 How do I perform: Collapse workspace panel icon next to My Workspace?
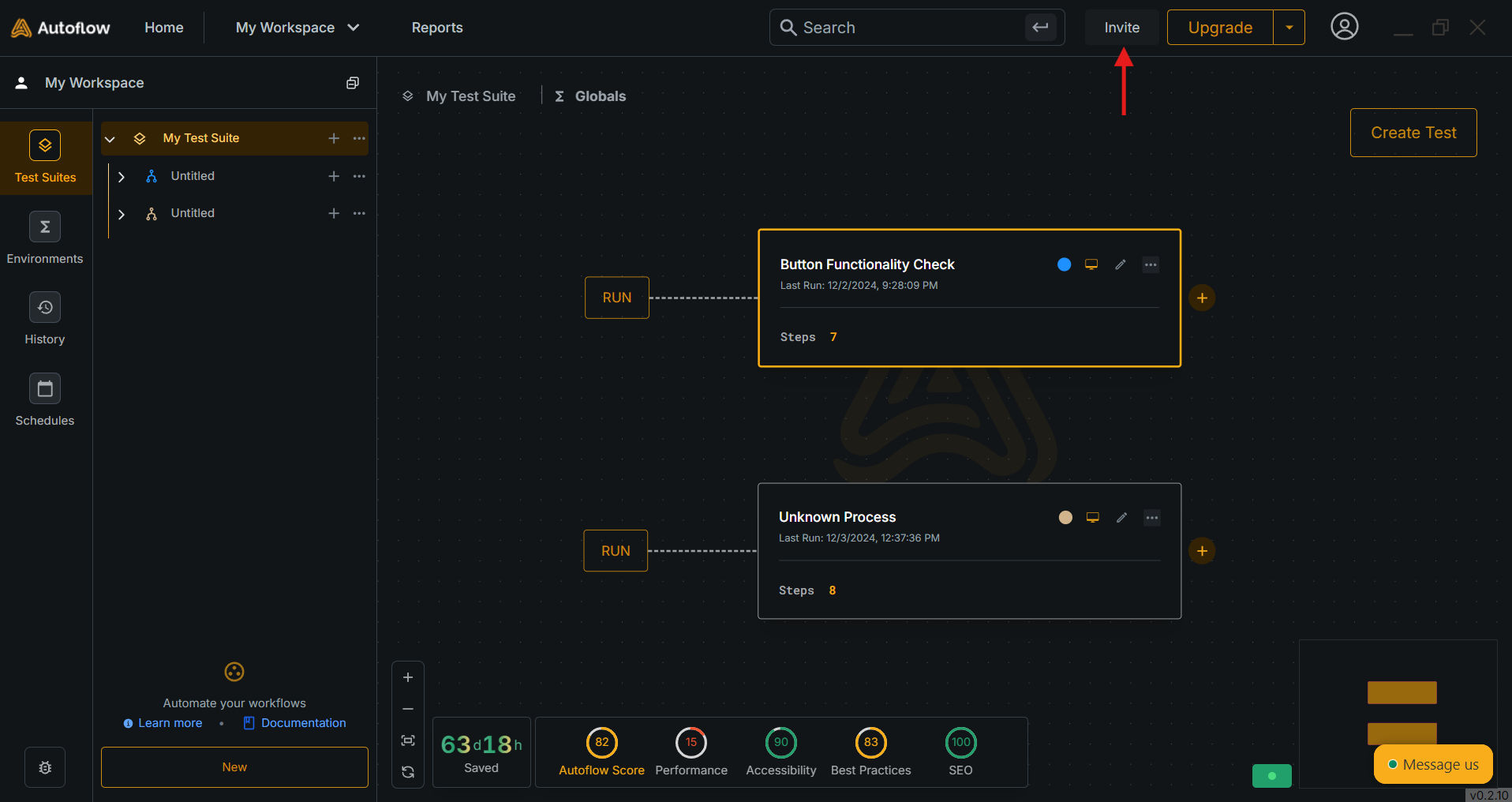353,83
